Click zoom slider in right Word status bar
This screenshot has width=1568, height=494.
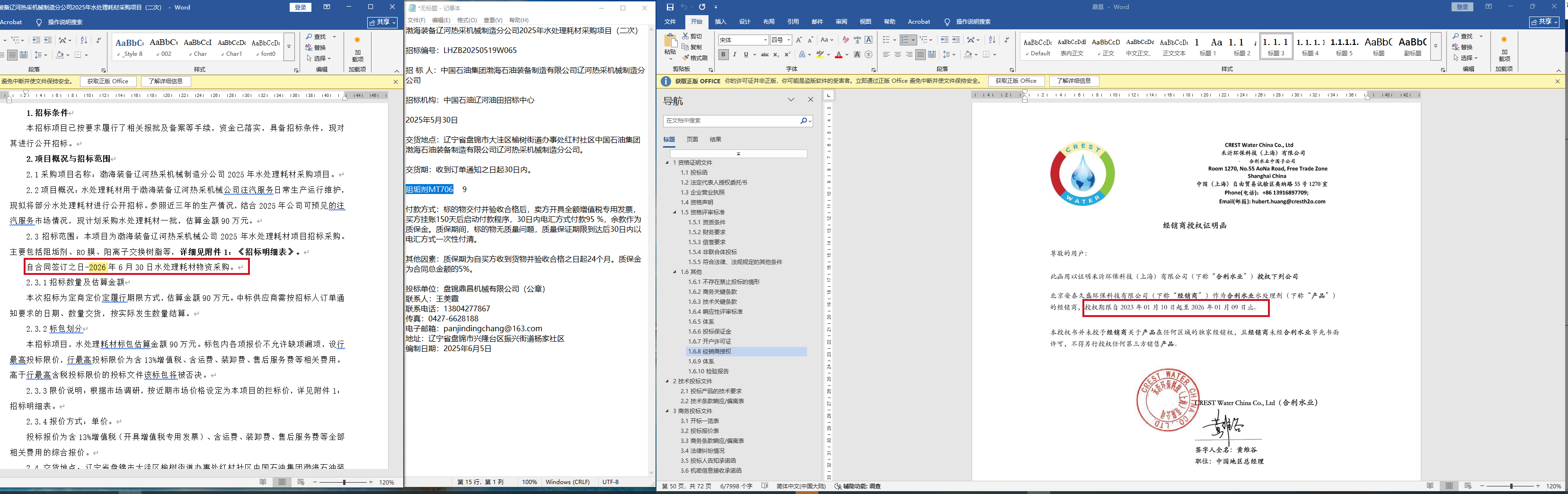tap(1511, 486)
